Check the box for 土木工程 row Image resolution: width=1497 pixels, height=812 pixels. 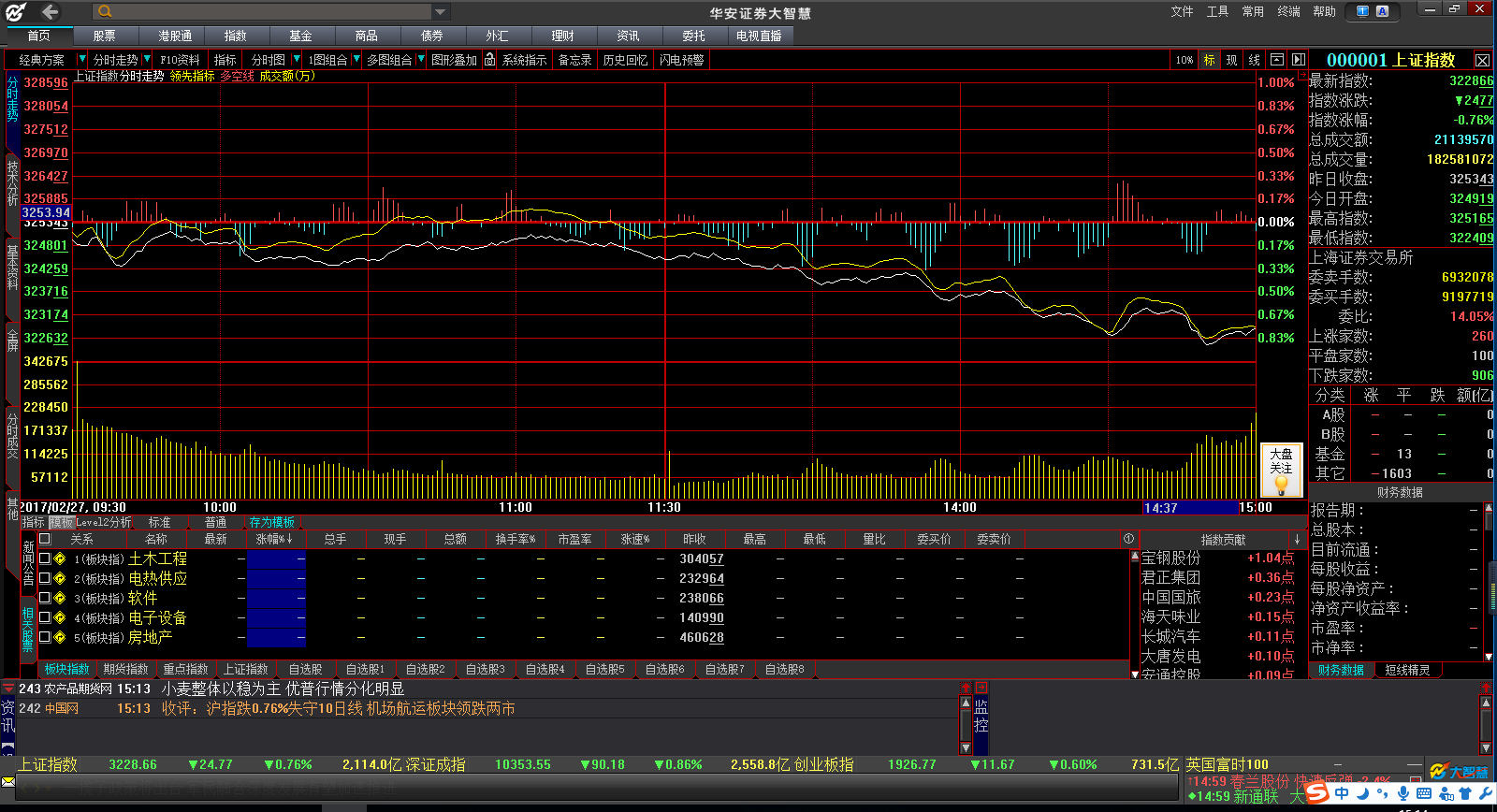[44, 558]
